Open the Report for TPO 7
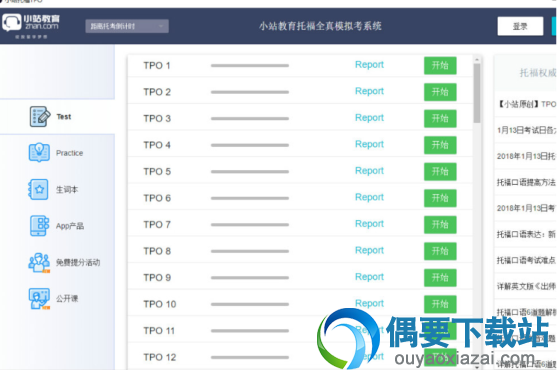 pyautogui.click(x=369, y=224)
